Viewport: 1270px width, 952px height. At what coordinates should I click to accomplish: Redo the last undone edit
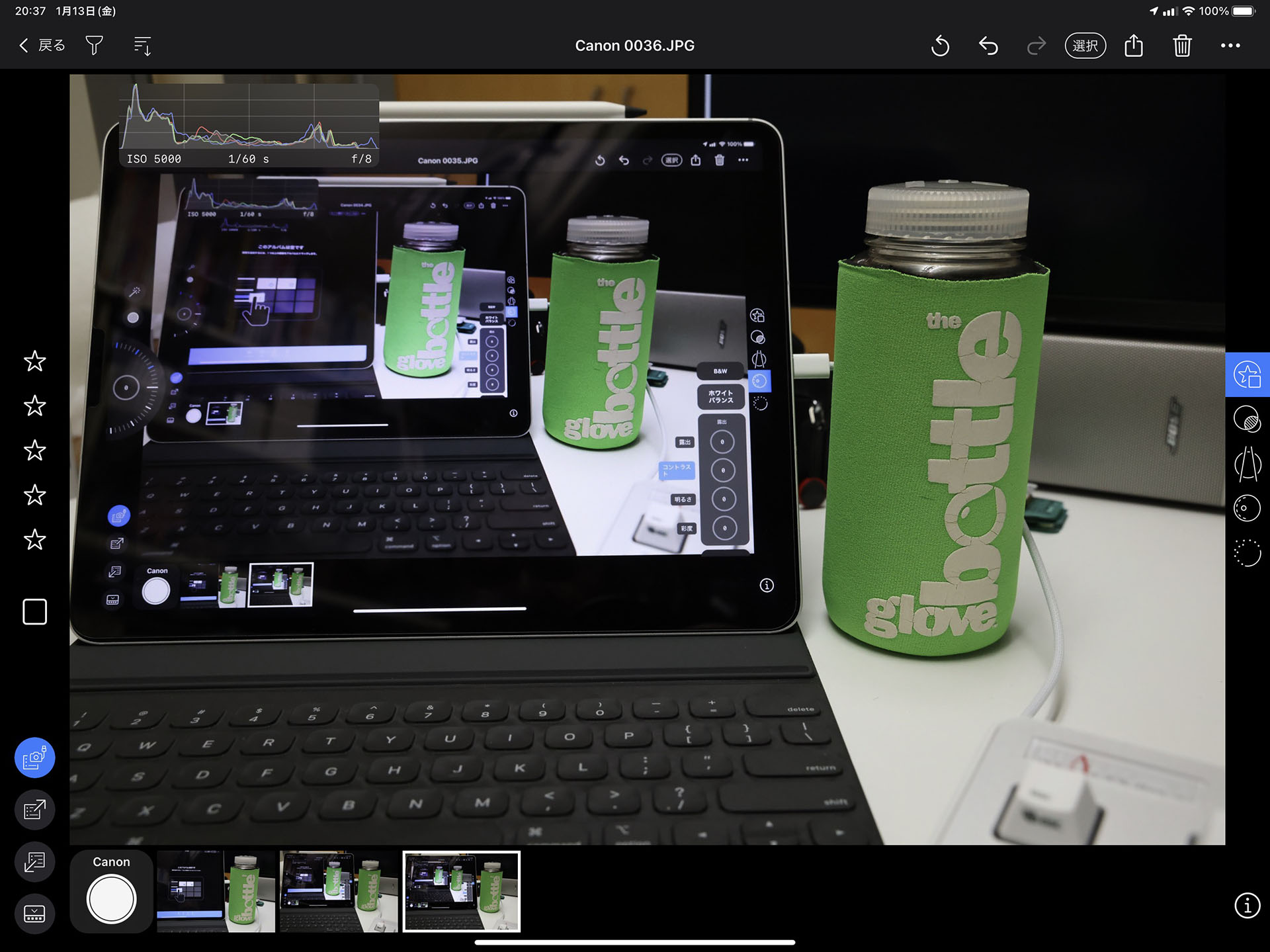[1037, 46]
